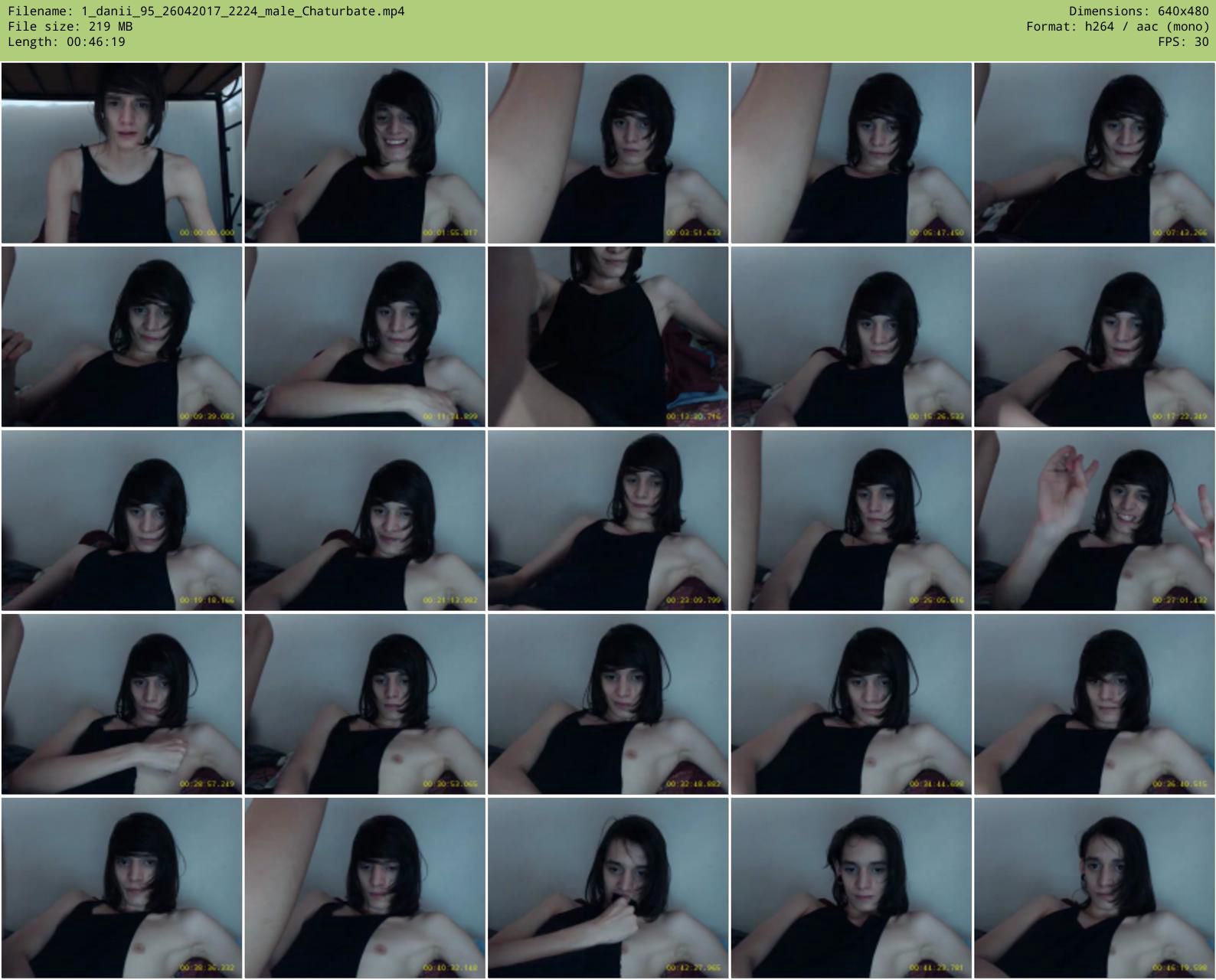Click the Dimensions 640x480 label
Screen dimensions: 1216x980
(1139, 11)
